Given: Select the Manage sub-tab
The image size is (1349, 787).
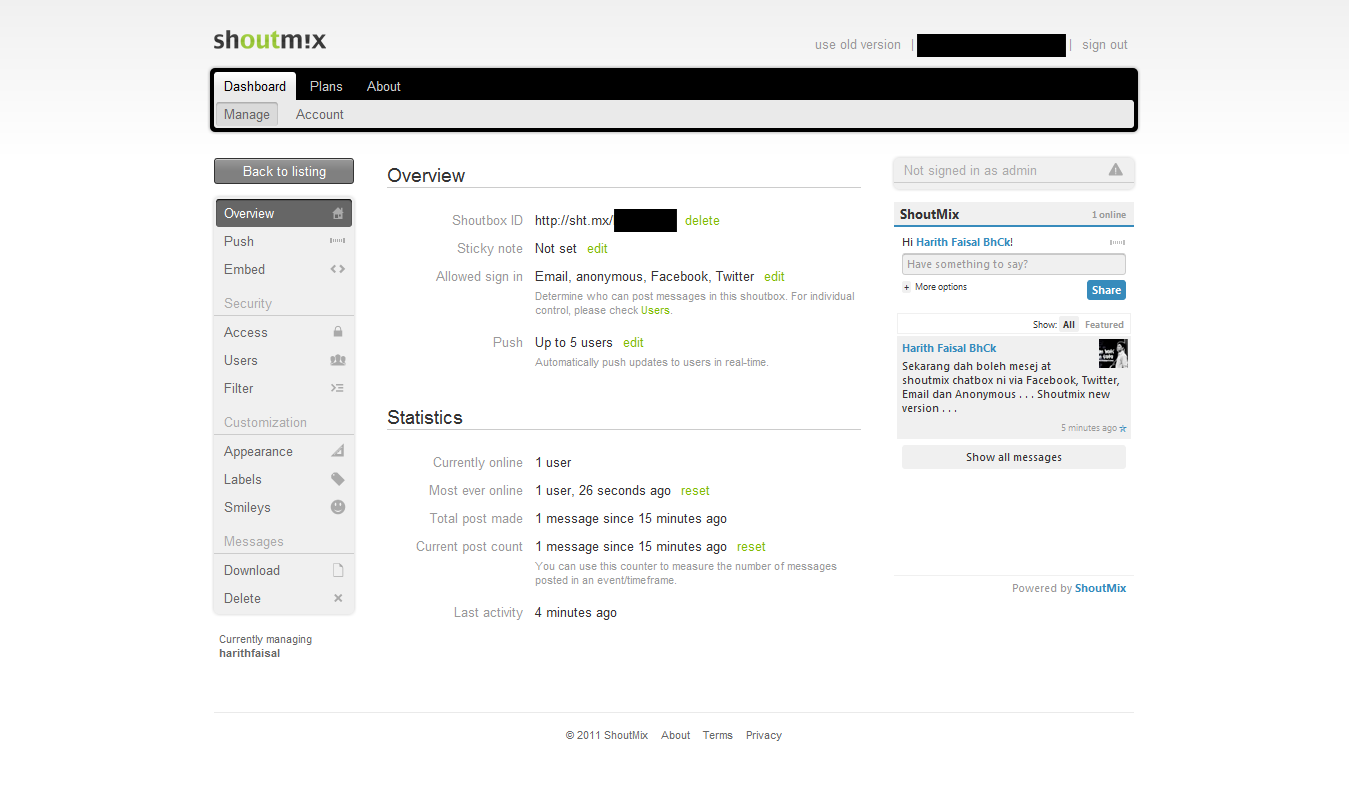Looking at the screenshot, I should 247,114.
